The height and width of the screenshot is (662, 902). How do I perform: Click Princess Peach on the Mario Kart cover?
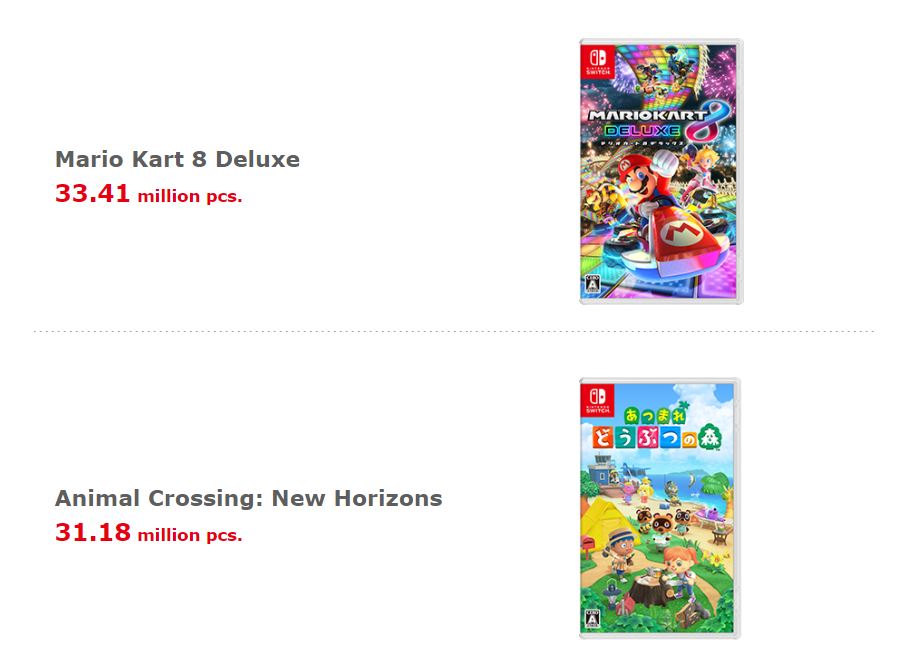click(700, 173)
